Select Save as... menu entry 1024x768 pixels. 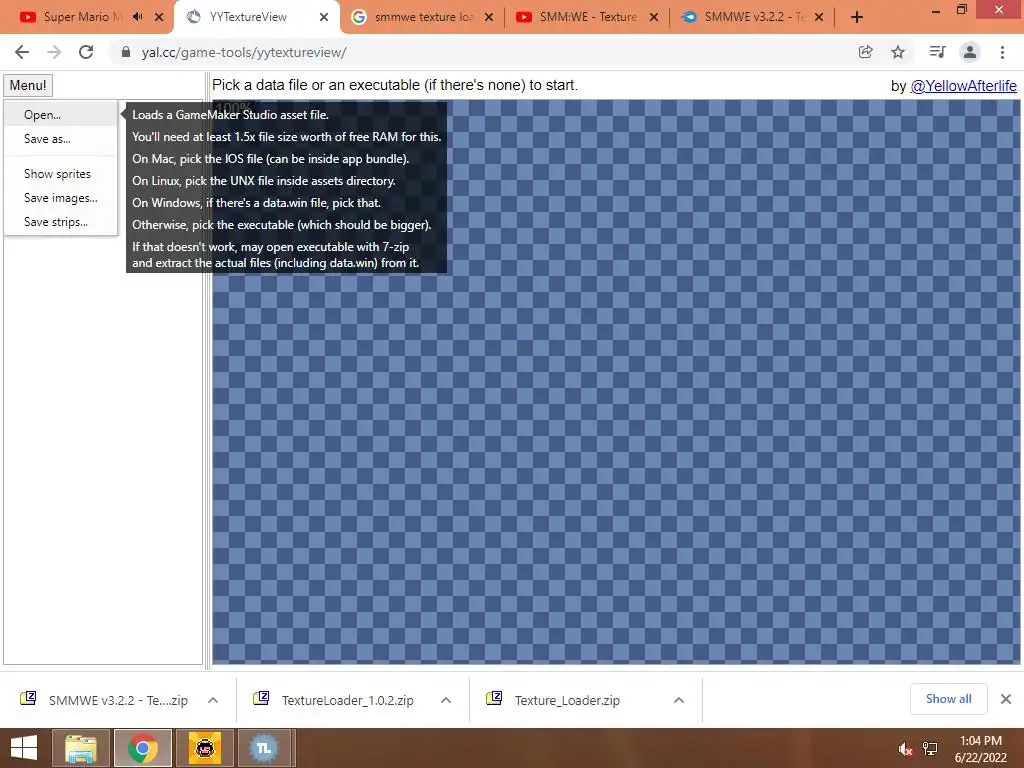point(60,138)
